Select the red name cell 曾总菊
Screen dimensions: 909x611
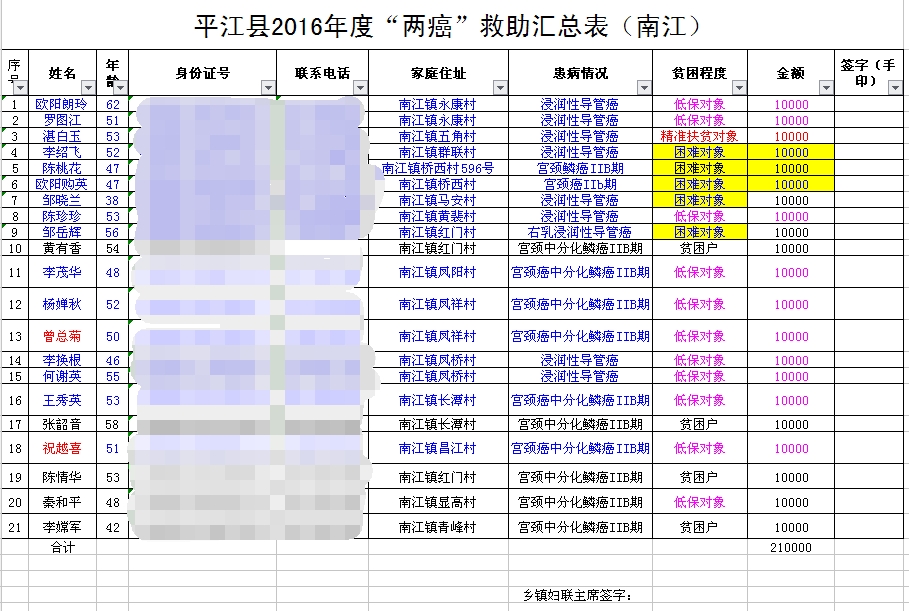click(62, 337)
